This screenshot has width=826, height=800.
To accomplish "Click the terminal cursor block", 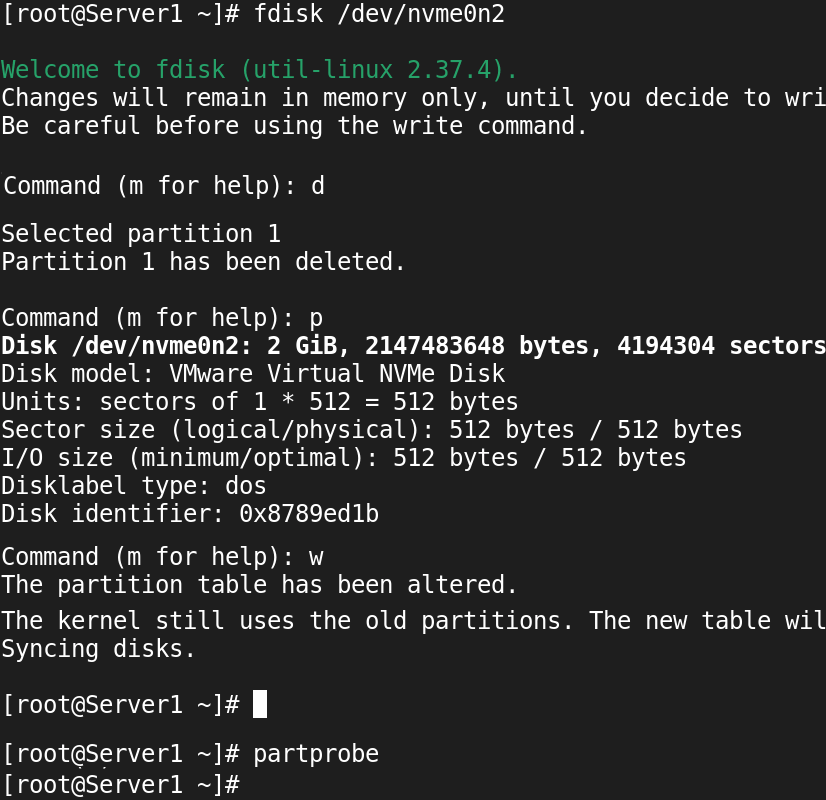I will (x=260, y=704).
